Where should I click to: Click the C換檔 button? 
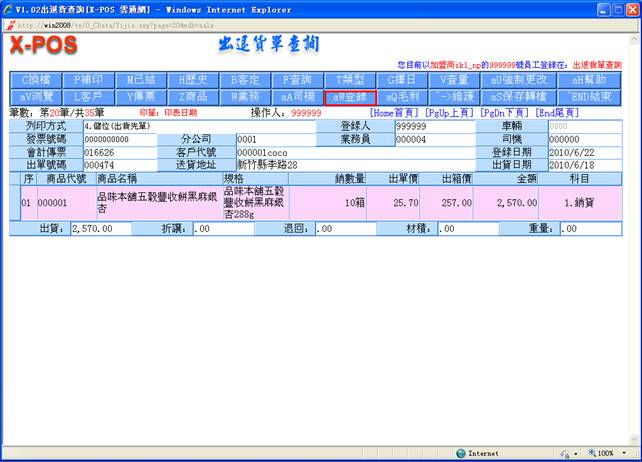pos(36,80)
